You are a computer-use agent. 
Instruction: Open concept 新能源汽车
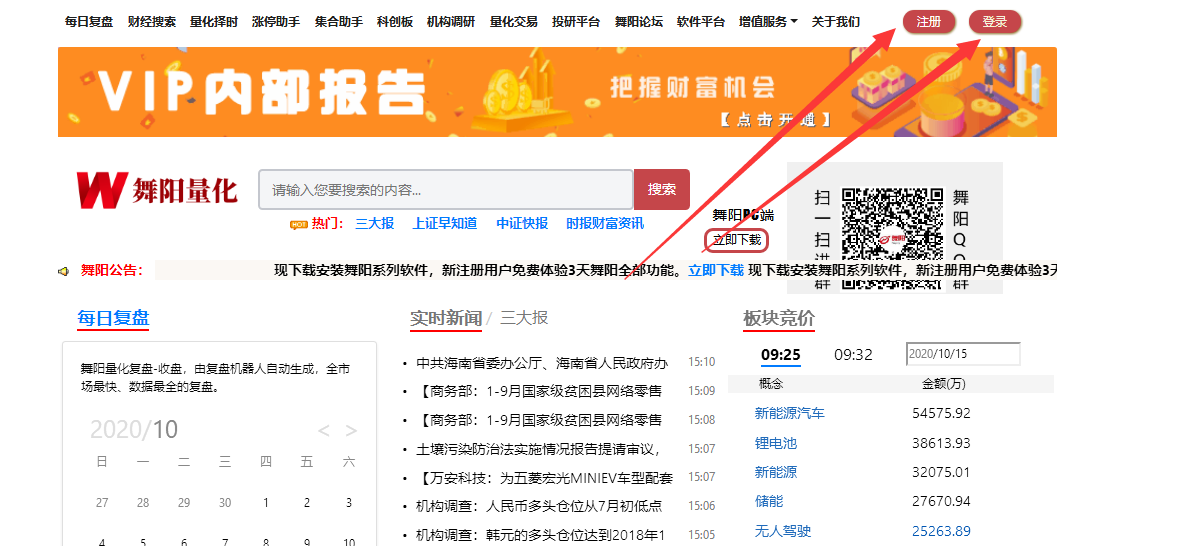click(x=790, y=414)
